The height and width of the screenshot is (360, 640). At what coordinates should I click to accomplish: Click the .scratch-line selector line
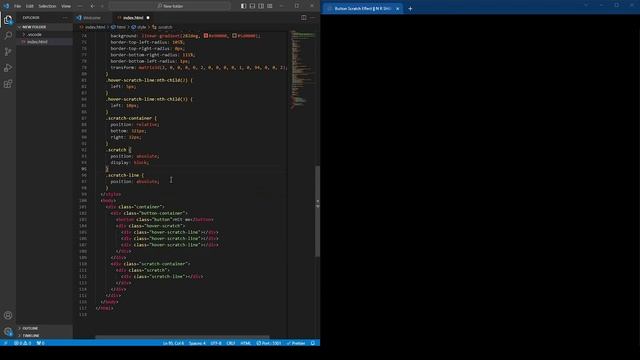(124, 175)
